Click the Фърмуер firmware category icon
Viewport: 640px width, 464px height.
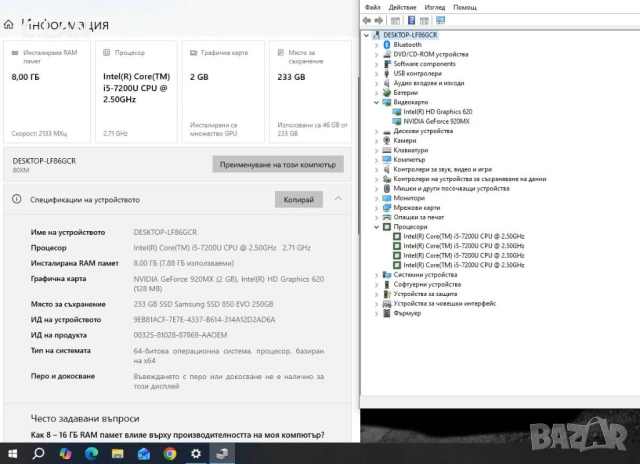pos(387,313)
